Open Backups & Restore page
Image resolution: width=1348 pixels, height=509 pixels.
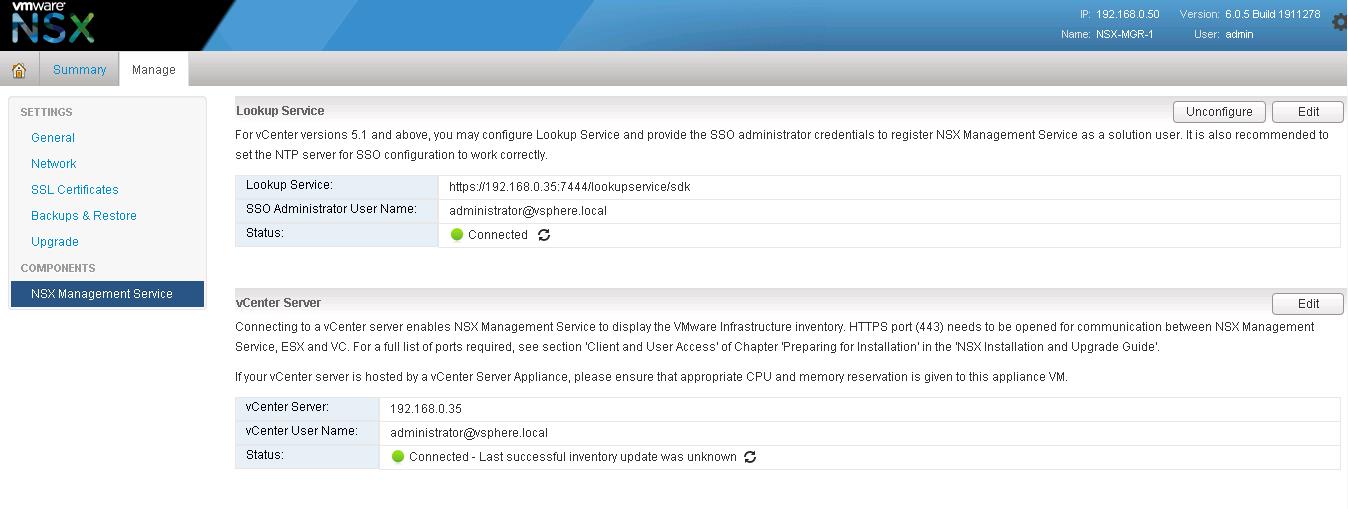click(84, 216)
